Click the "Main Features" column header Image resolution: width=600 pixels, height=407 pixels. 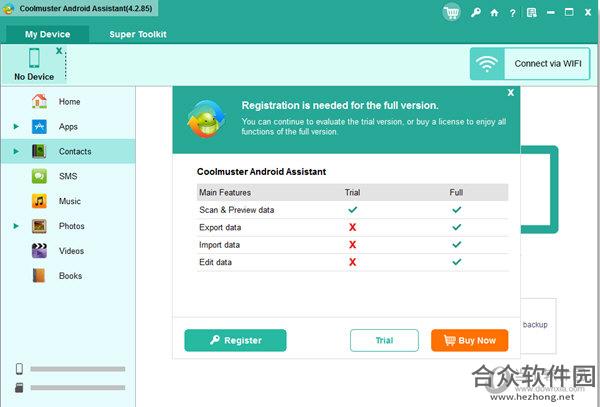[x=225, y=192]
